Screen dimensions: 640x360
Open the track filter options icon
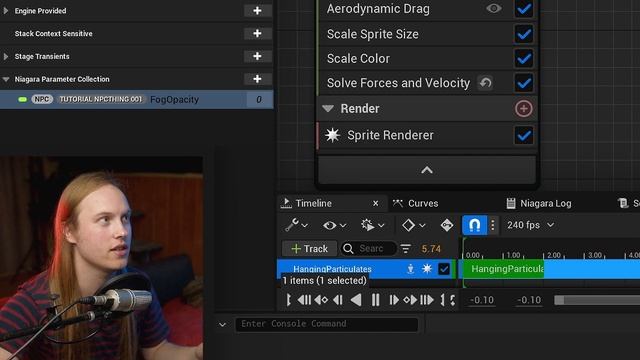coord(405,248)
